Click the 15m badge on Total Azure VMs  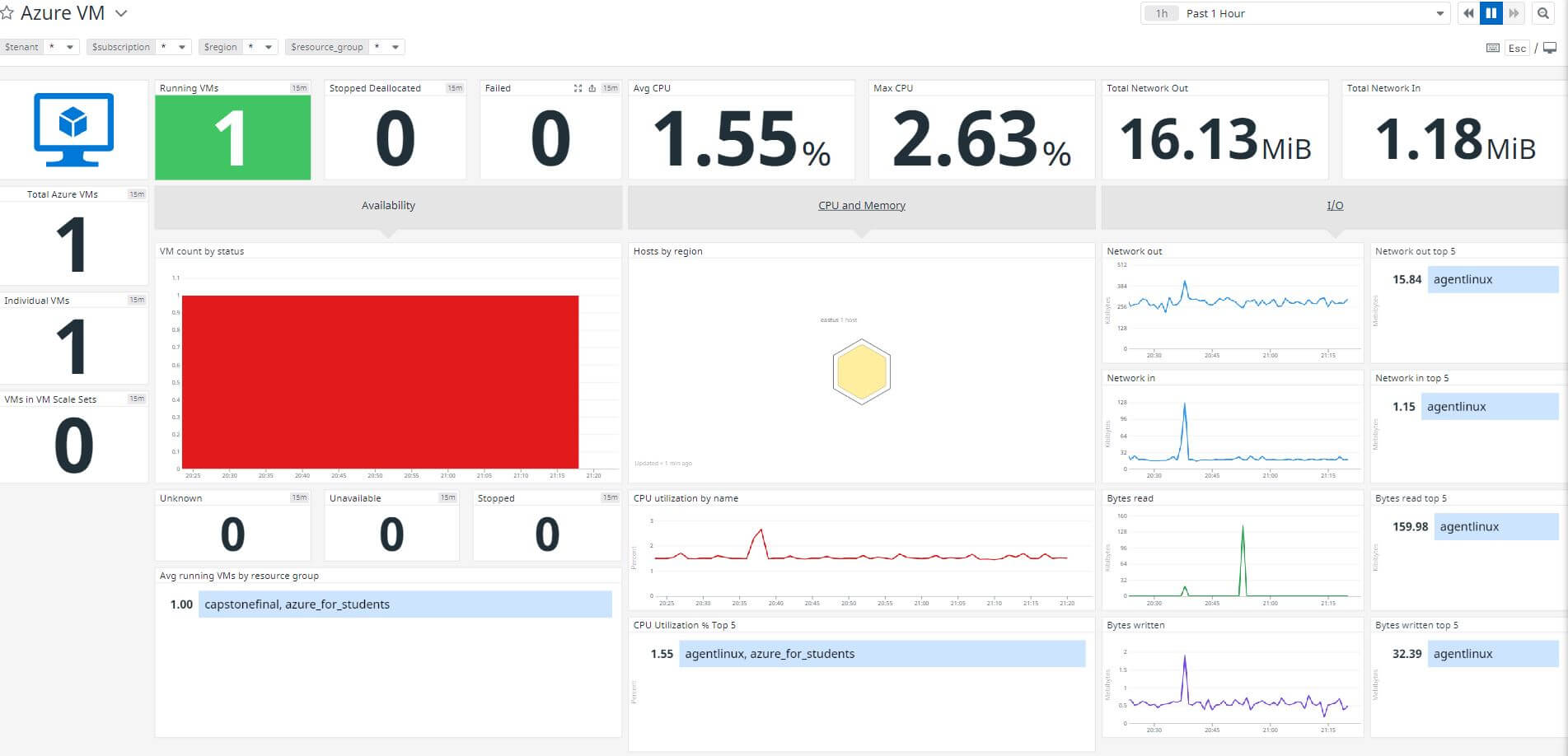[x=137, y=194]
